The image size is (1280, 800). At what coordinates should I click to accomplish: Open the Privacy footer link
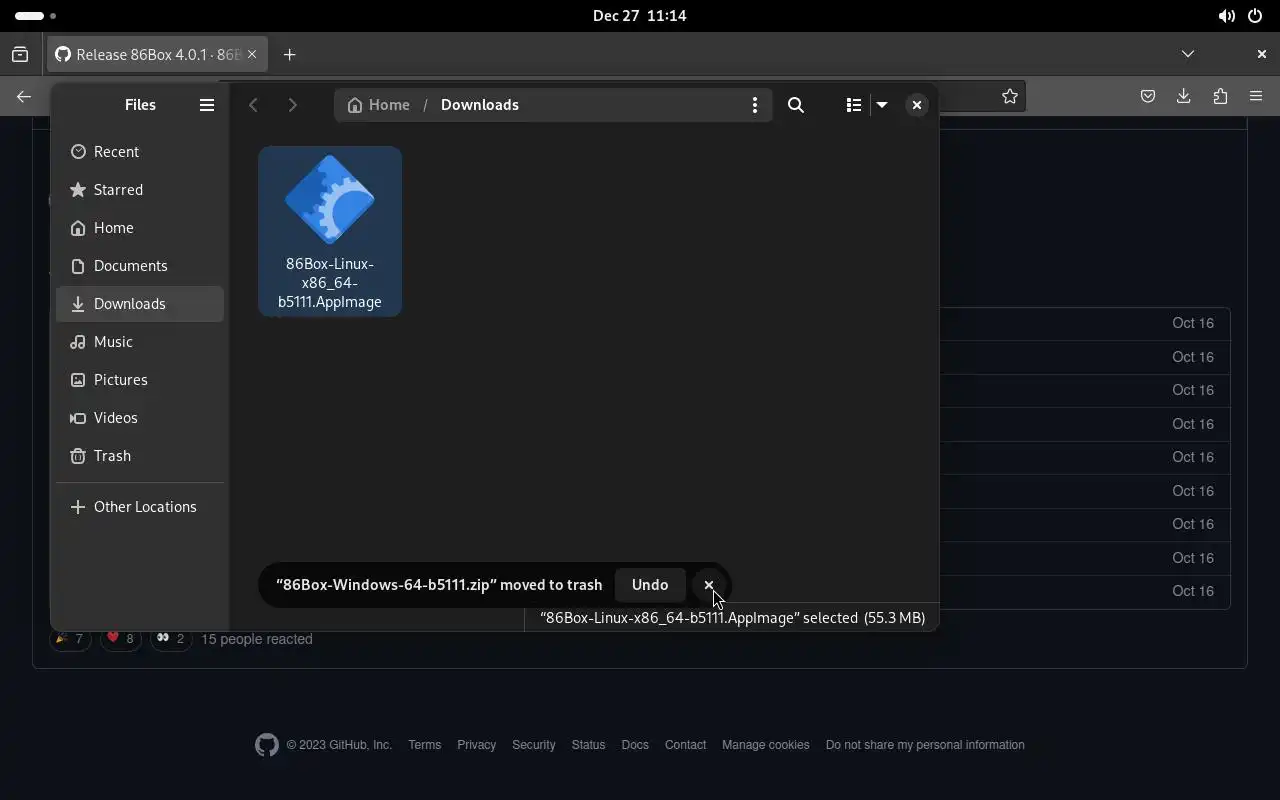[x=476, y=745]
